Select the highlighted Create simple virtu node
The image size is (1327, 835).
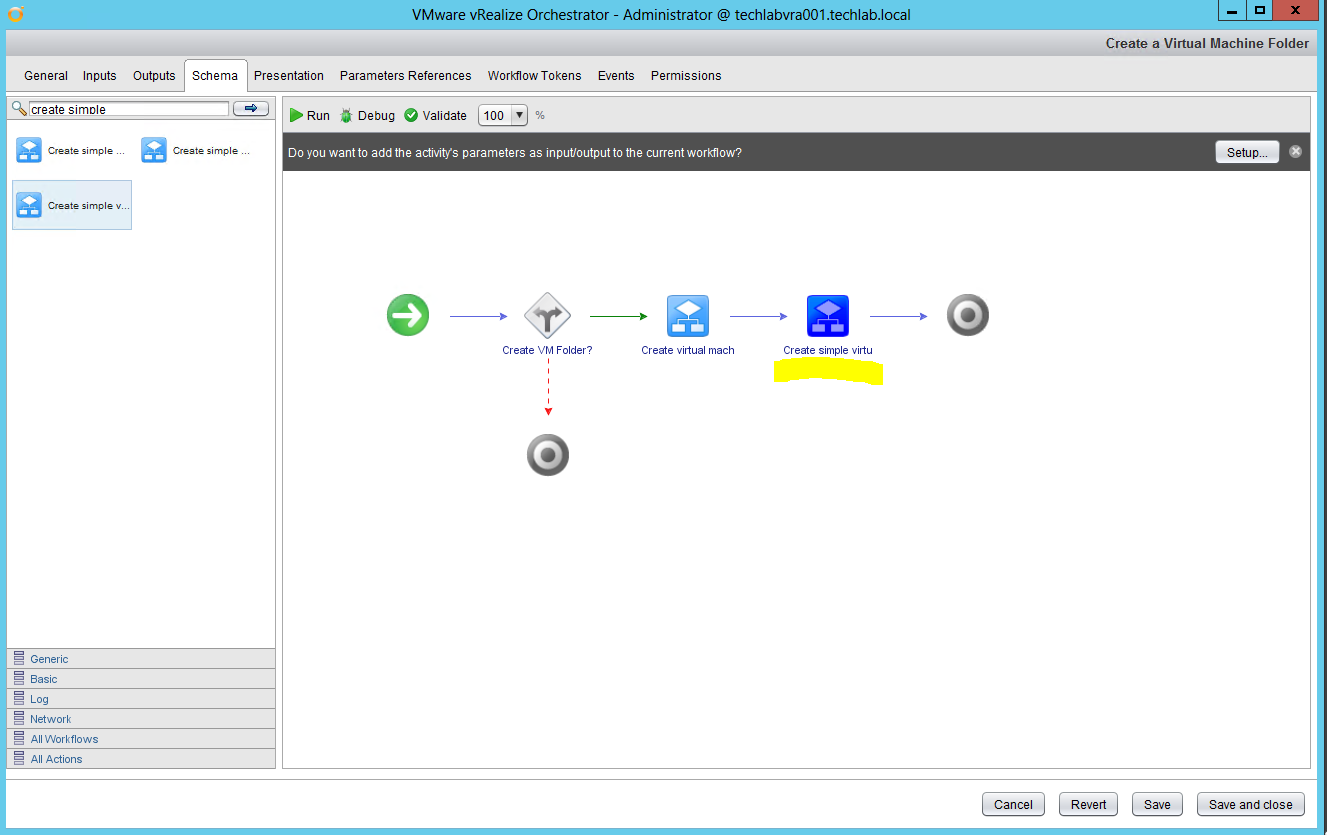click(x=828, y=316)
